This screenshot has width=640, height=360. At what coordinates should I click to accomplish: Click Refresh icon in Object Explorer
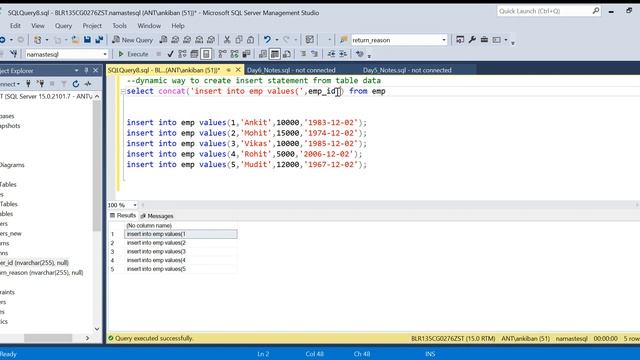pyautogui.click(x=76, y=84)
